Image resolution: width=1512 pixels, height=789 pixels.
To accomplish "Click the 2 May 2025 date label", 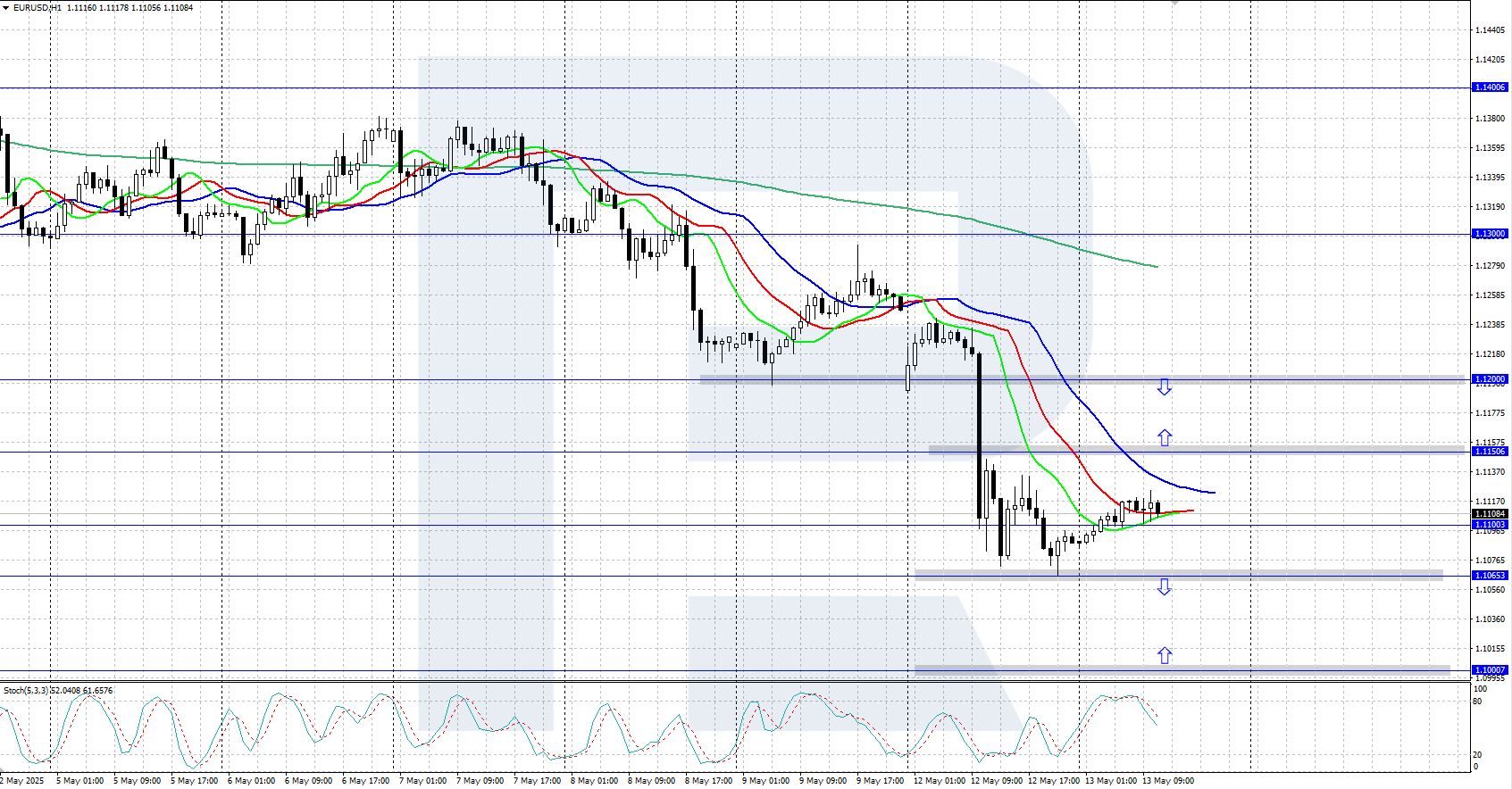I will click(22, 781).
